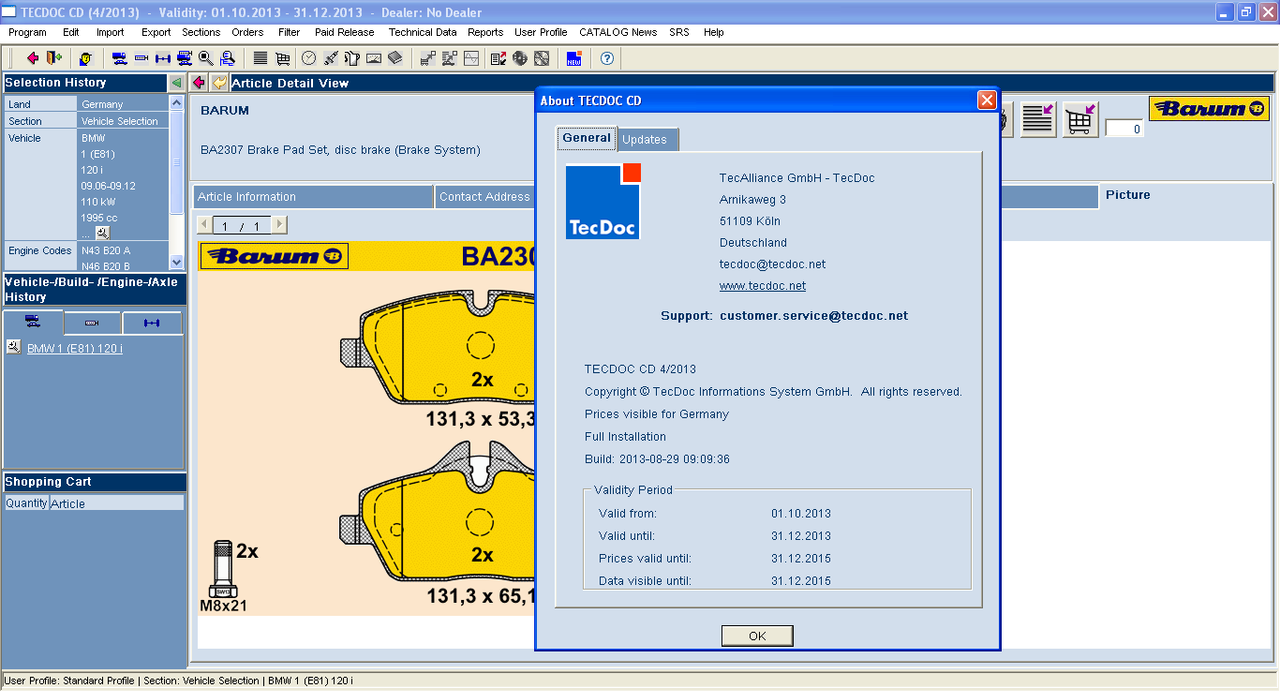Switch to engine history tab
Viewport: 1280px width, 692px height.
(x=92, y=323)
